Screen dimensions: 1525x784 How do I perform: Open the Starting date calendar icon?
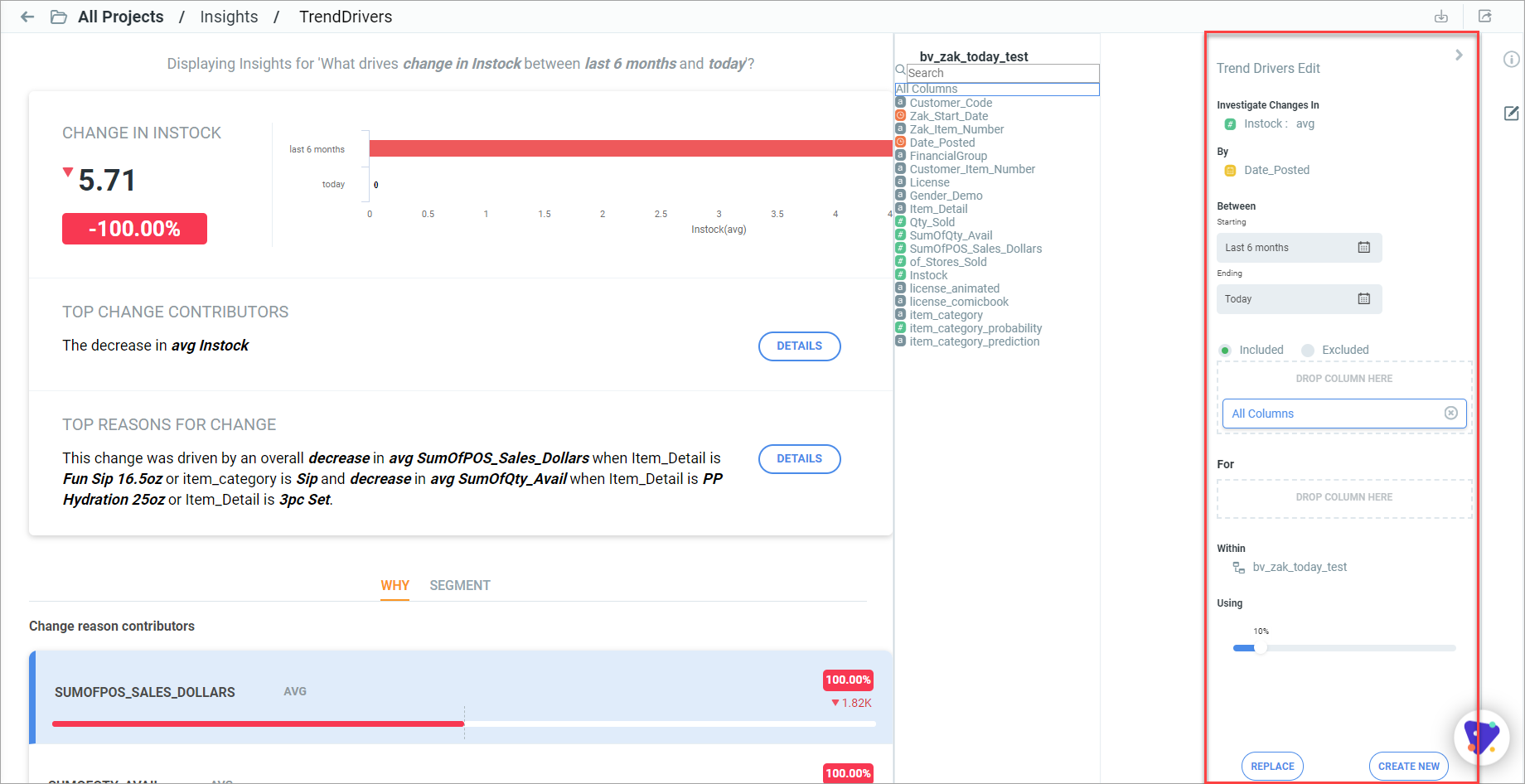pos(1364,247)
